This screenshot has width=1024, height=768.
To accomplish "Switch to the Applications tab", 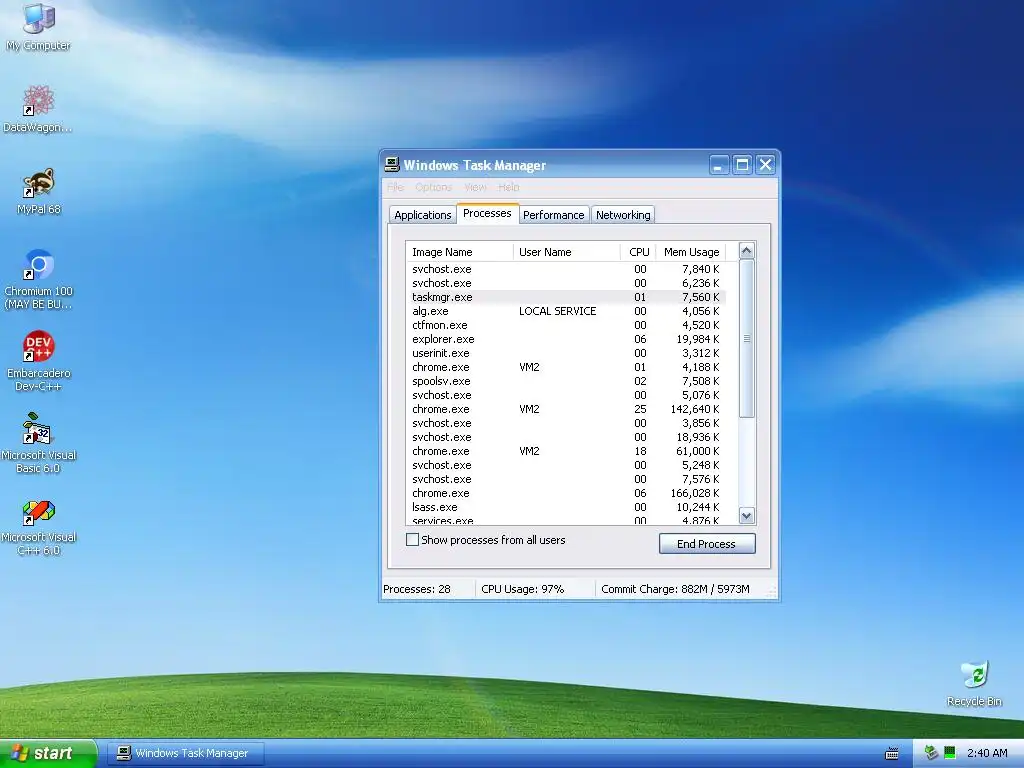I will click(x=423, y=215).
